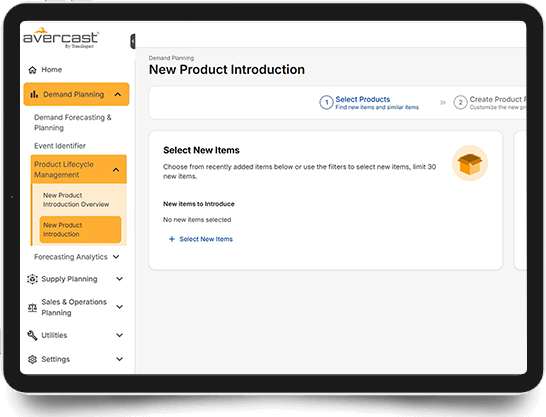The height and width of the screenshot is (417, 546).
Task: Collapse Product Lifecycle Management chevron
Action: [x=116, y=170]
